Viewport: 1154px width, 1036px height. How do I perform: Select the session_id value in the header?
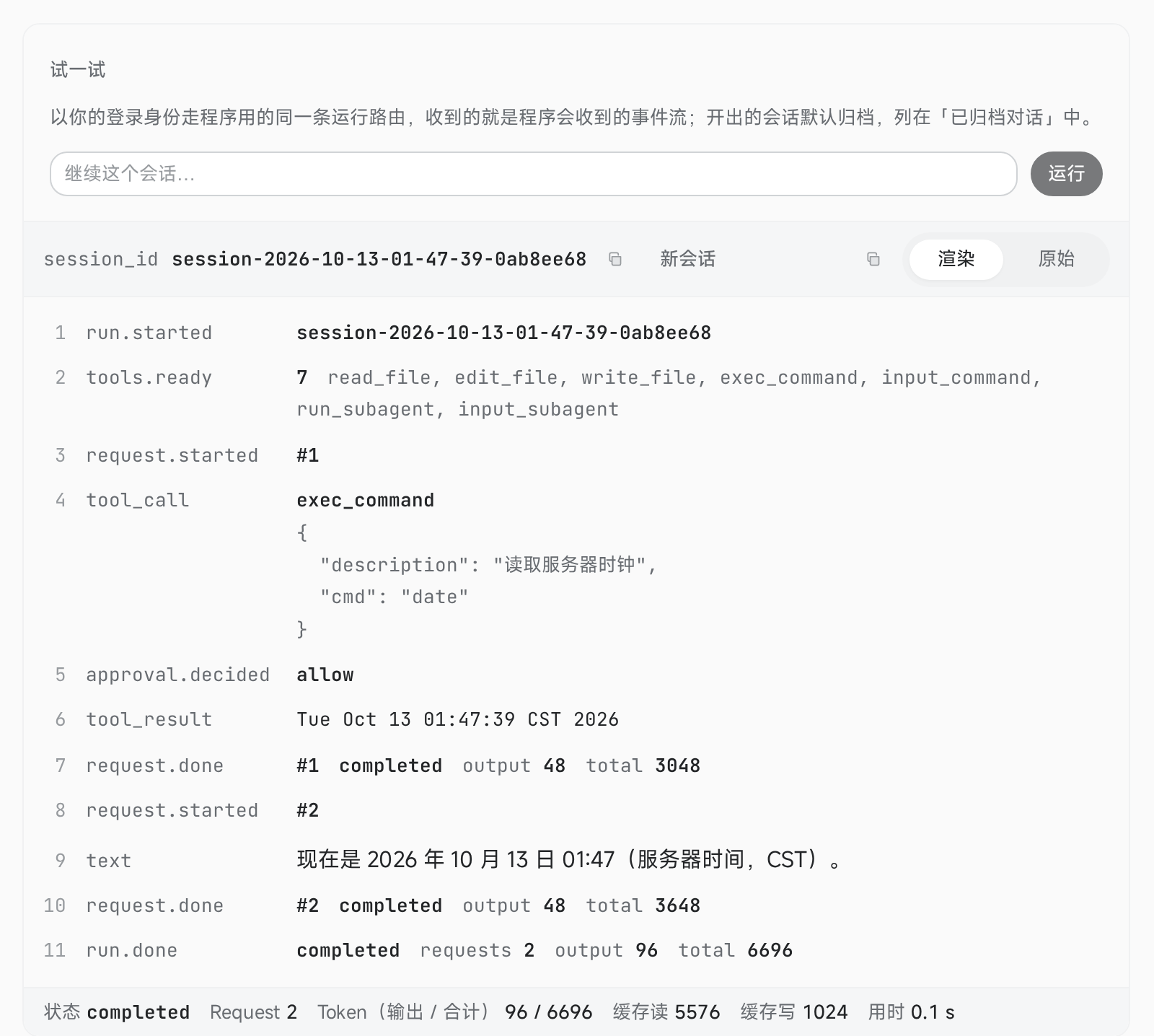(x=379, y=259)
